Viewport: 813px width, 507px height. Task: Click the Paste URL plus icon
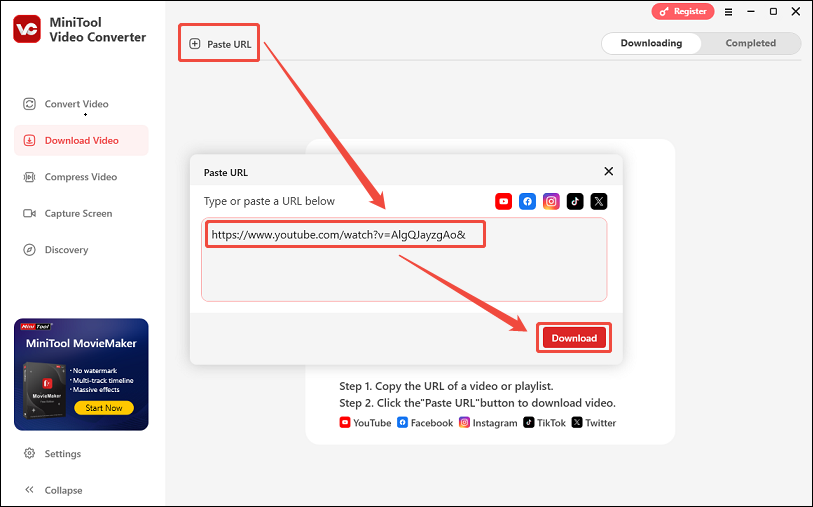click(x=194, y=44)
